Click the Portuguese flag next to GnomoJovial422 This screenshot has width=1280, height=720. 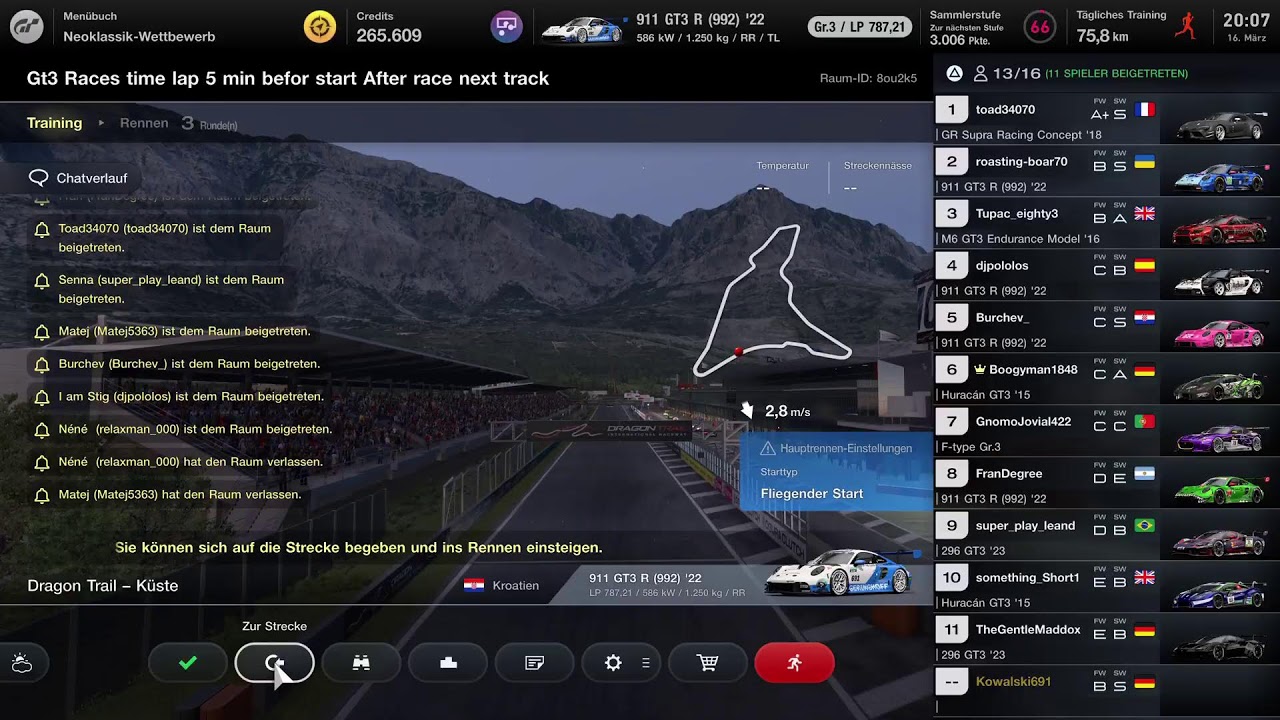coord(1145,422)
